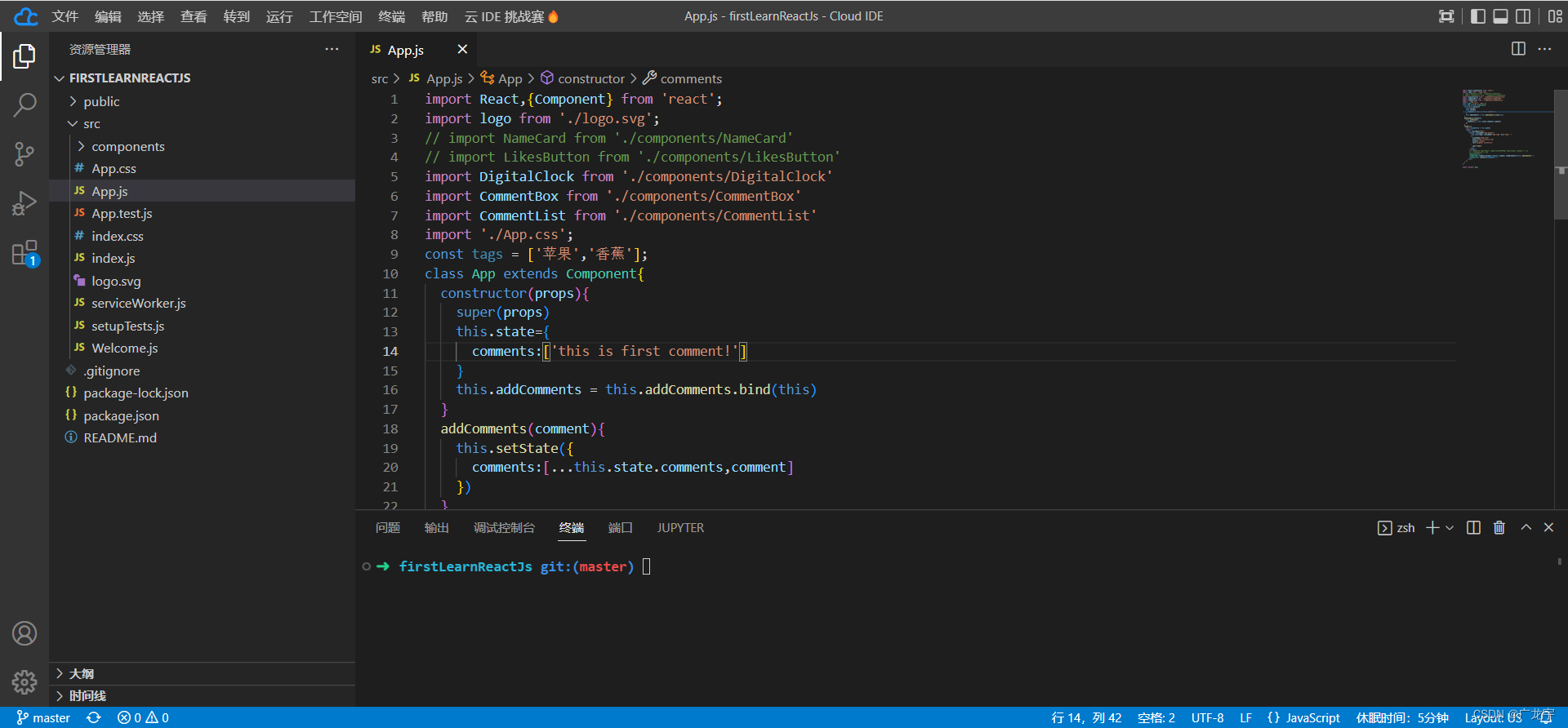
Task: Split the editor to the right
Action: (x=1518, y=49)
